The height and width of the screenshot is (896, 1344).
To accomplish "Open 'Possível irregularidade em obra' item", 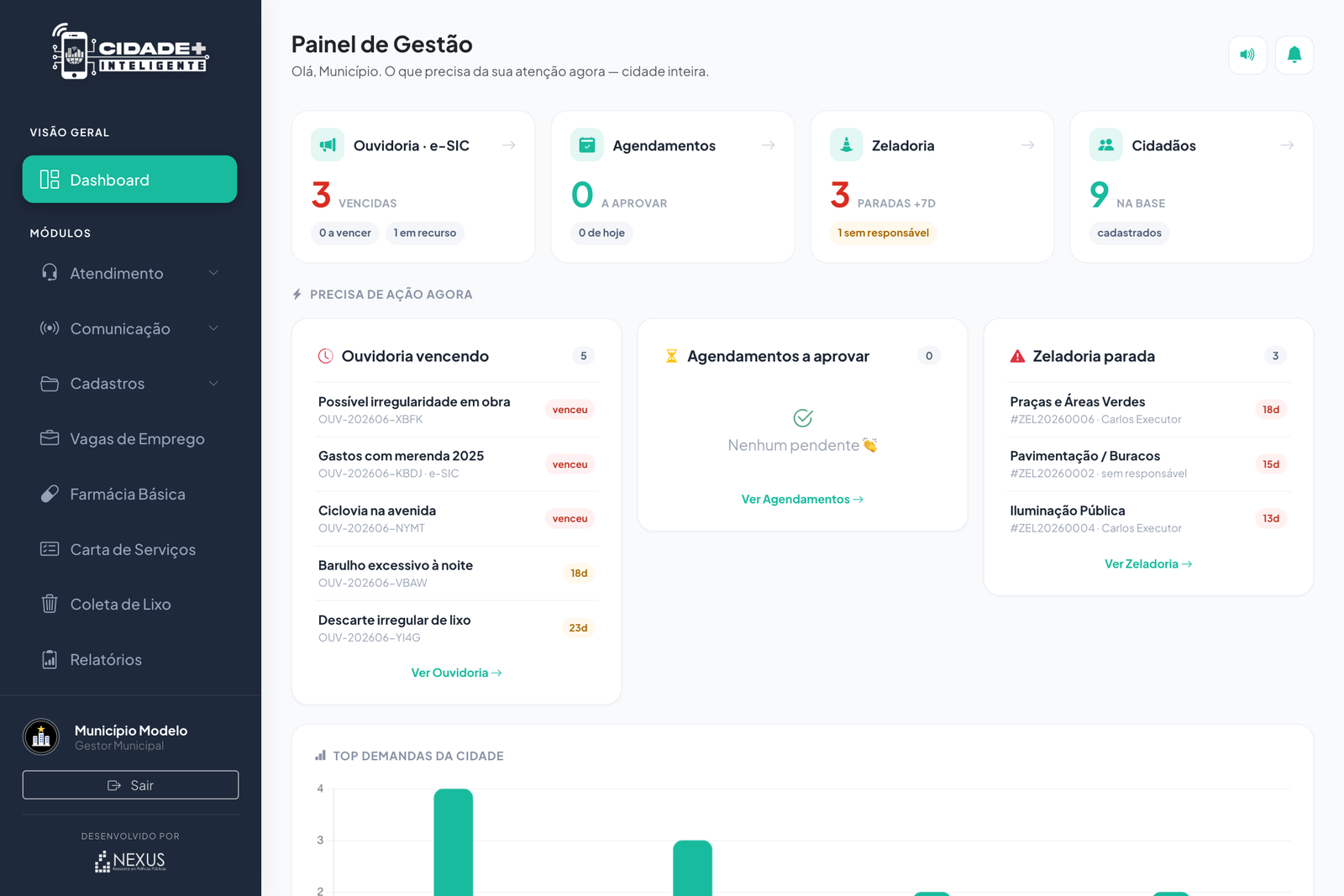I will [x=456, y=410].
